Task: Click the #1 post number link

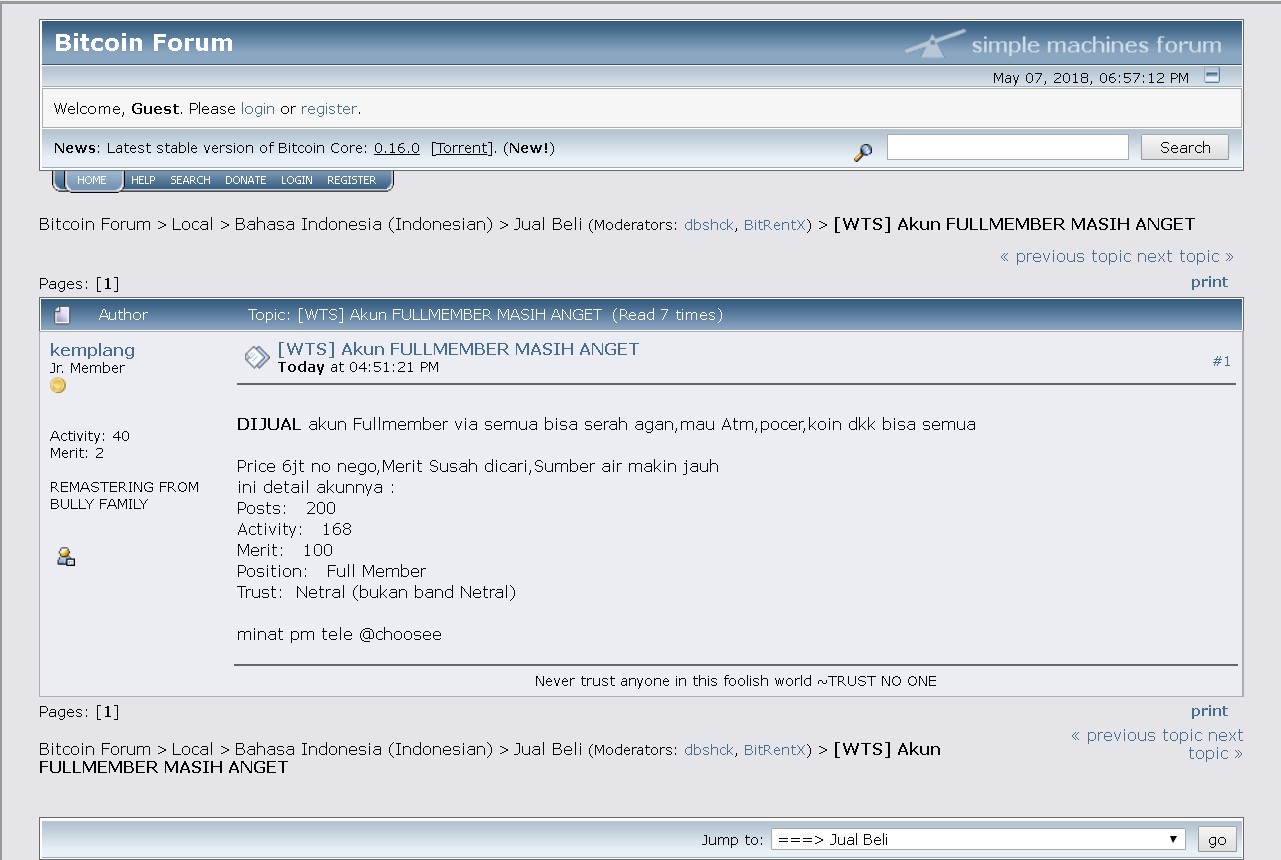Action: [1222, 361]
